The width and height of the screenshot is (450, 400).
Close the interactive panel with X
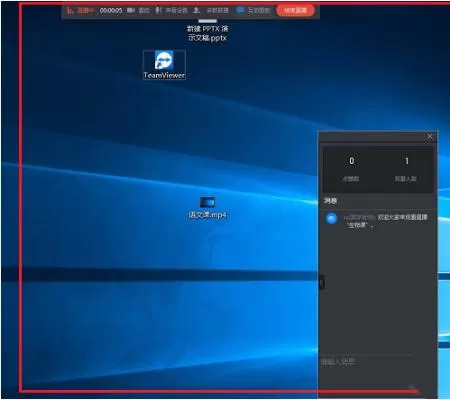pos(430,136)
